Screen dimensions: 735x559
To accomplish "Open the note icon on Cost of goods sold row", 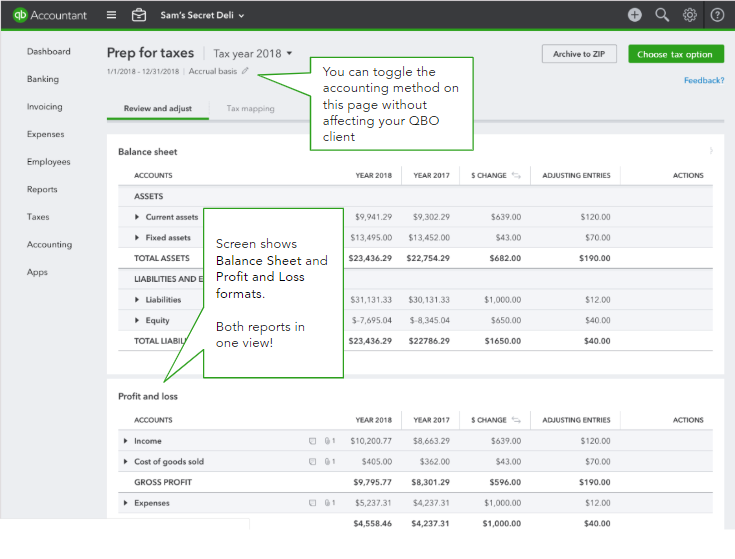I will coord(312,462).
